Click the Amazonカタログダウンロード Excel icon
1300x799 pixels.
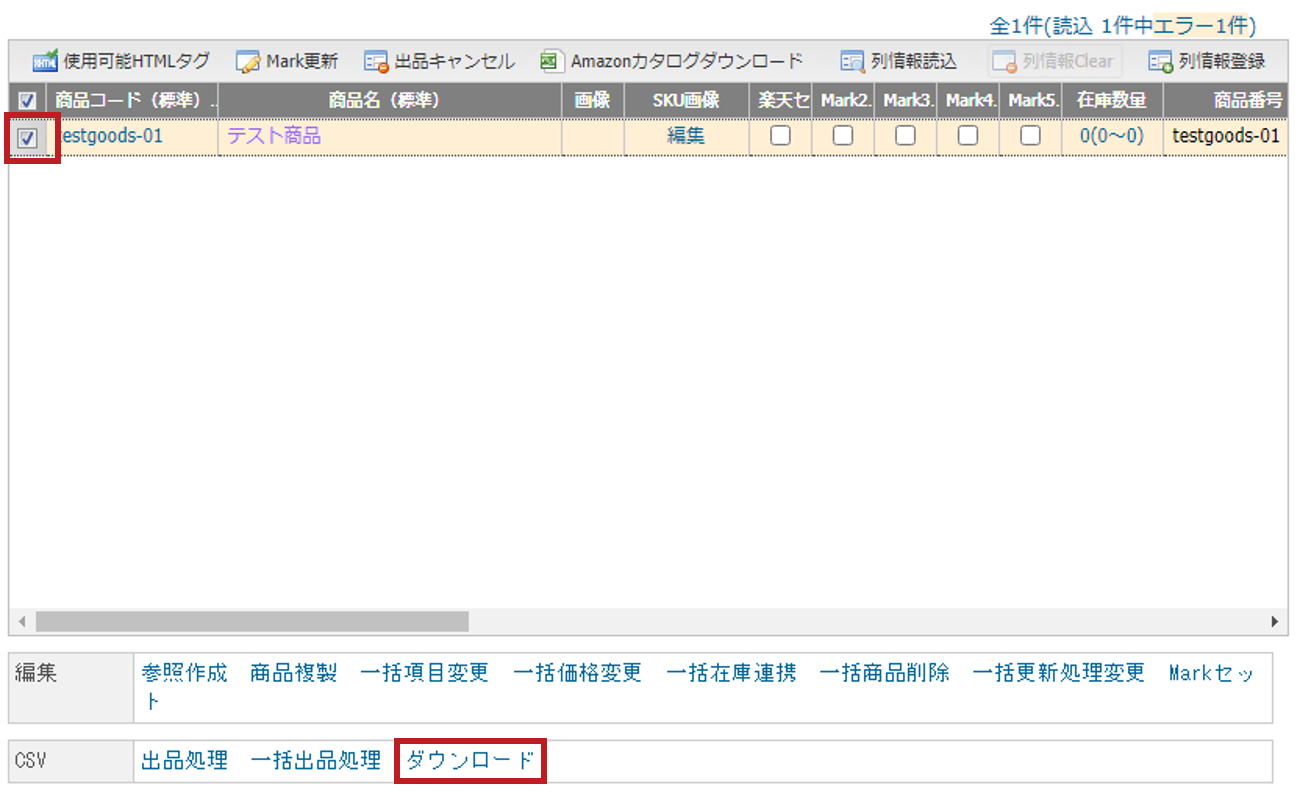click(549, 62)
